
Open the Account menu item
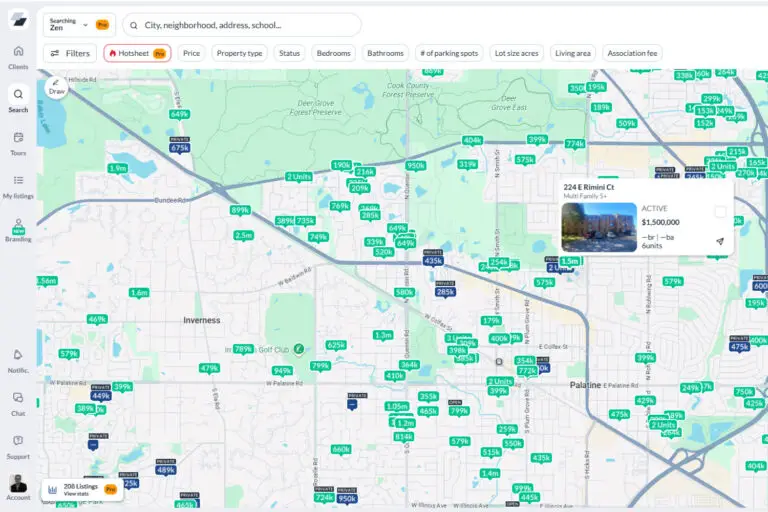coord(18,487)
